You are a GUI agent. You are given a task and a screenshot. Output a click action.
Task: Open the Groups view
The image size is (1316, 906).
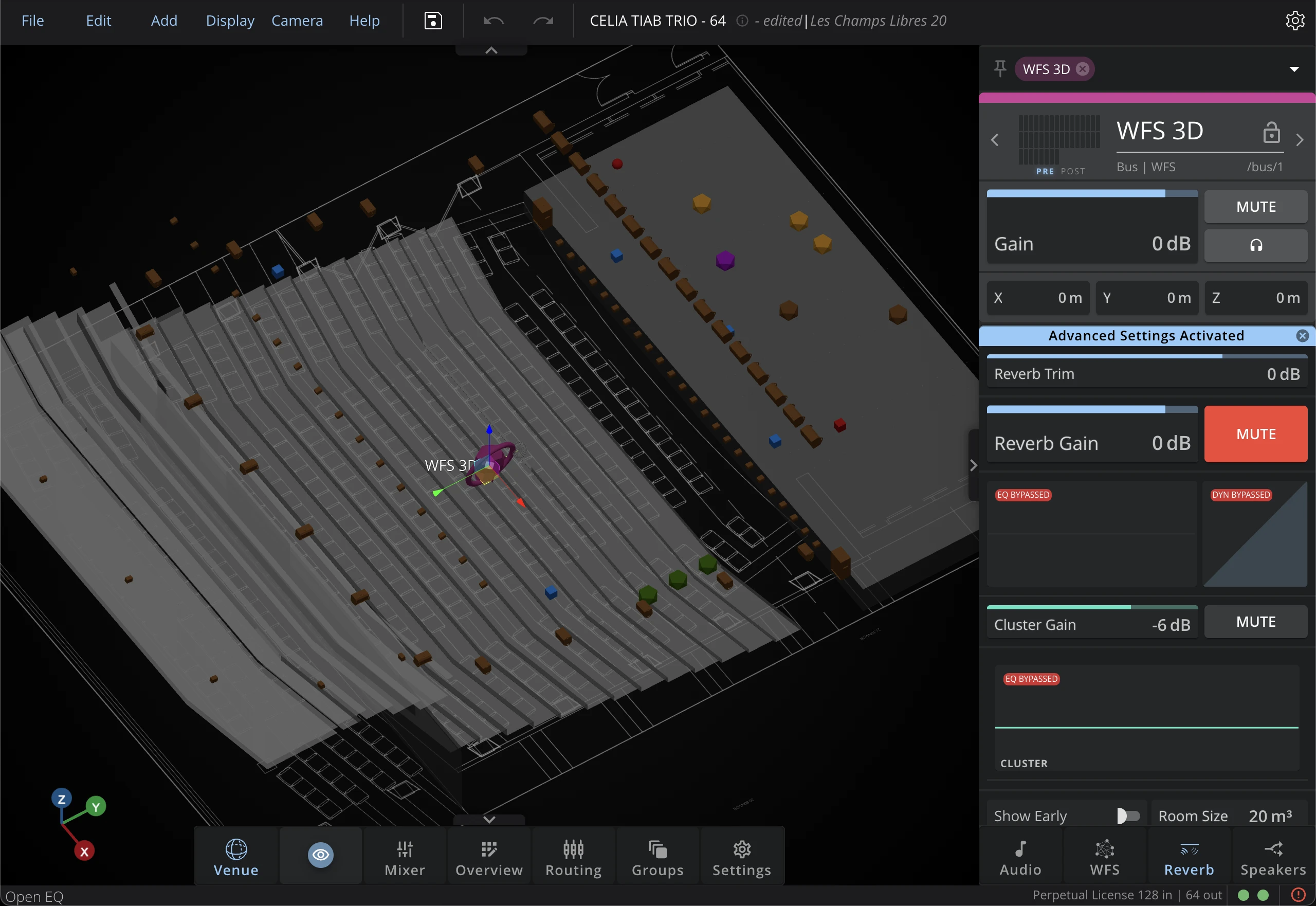657,857
